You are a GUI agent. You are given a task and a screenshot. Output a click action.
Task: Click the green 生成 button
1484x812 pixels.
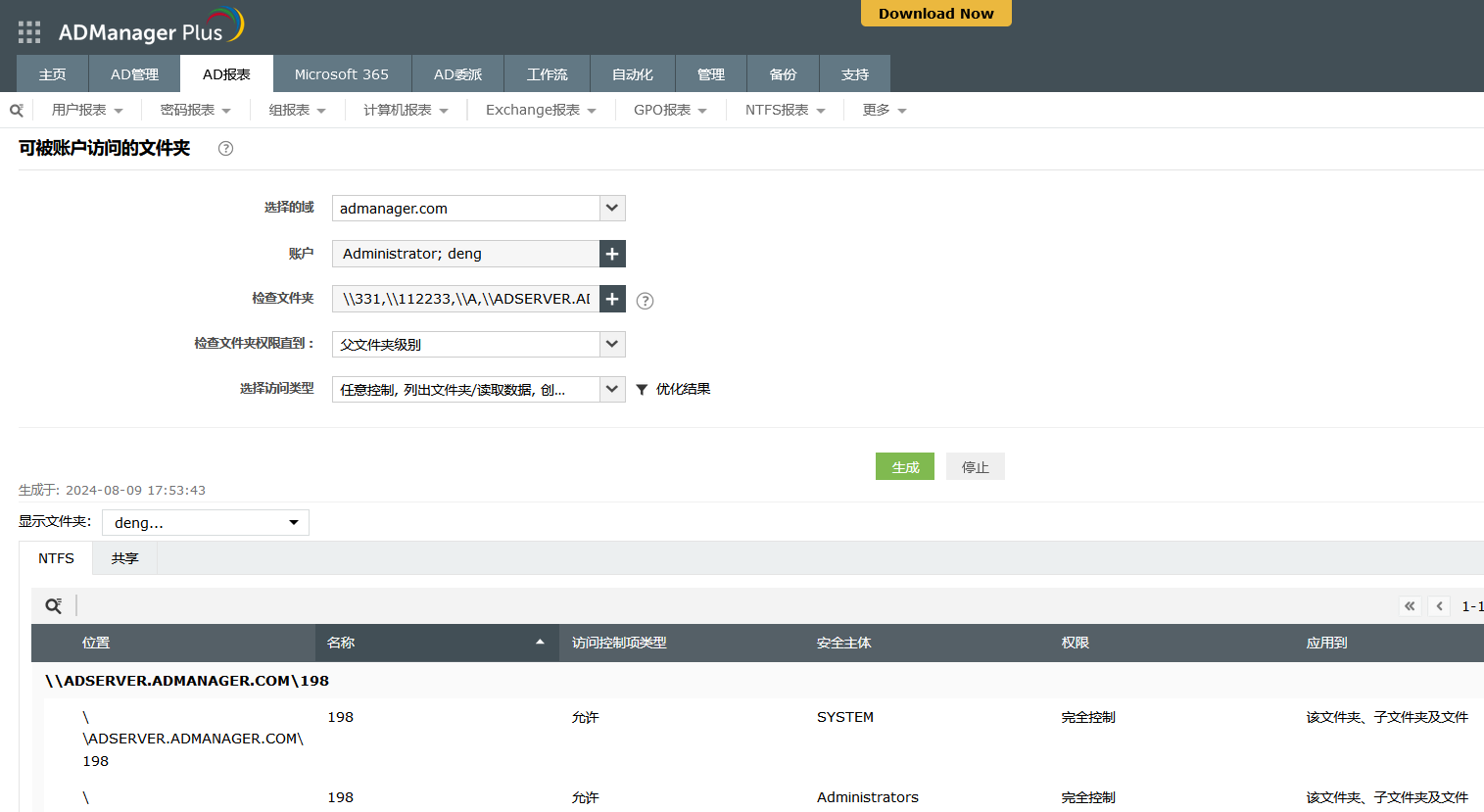tap(904, 467)
